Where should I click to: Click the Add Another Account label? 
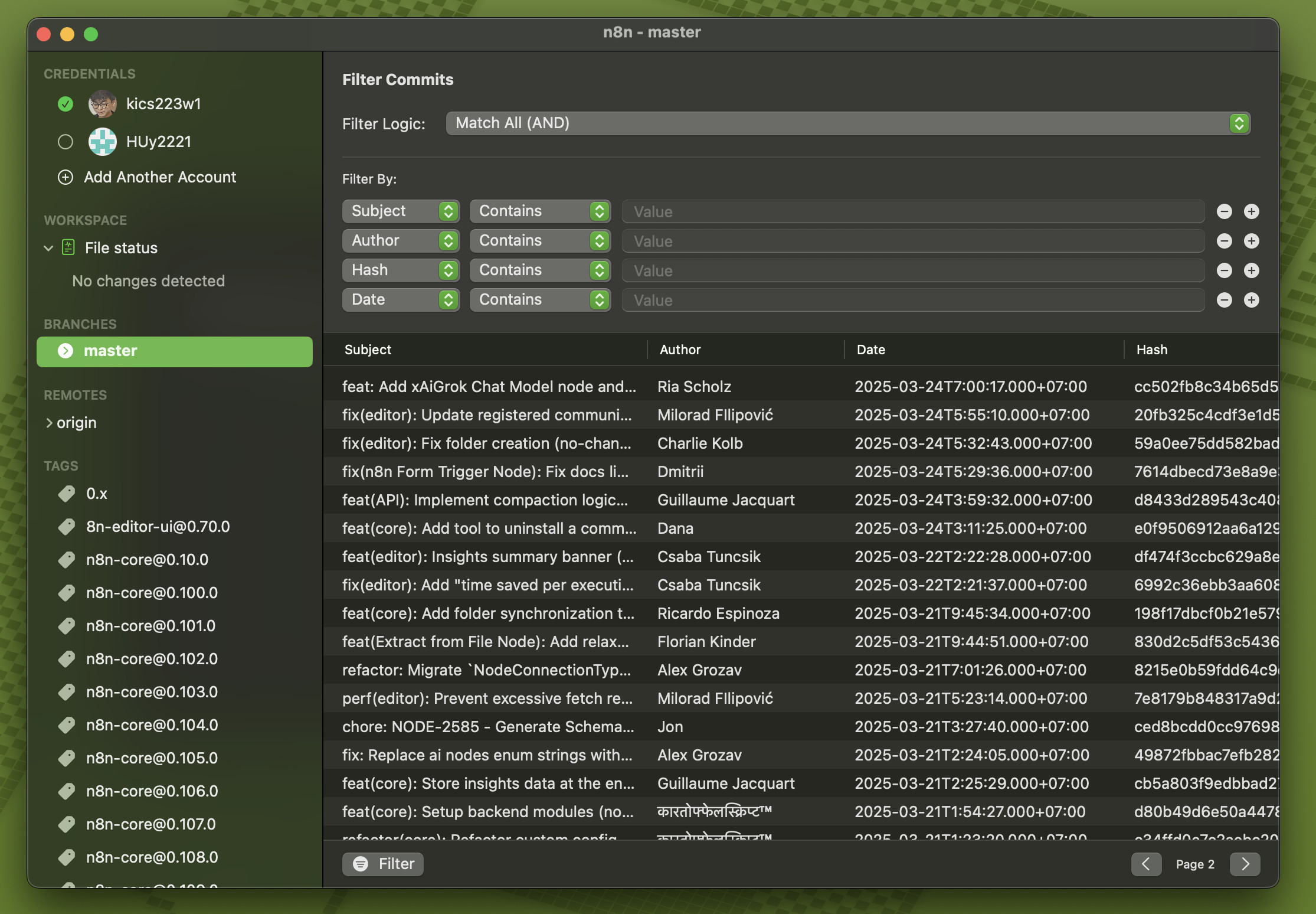click(160, 177)
